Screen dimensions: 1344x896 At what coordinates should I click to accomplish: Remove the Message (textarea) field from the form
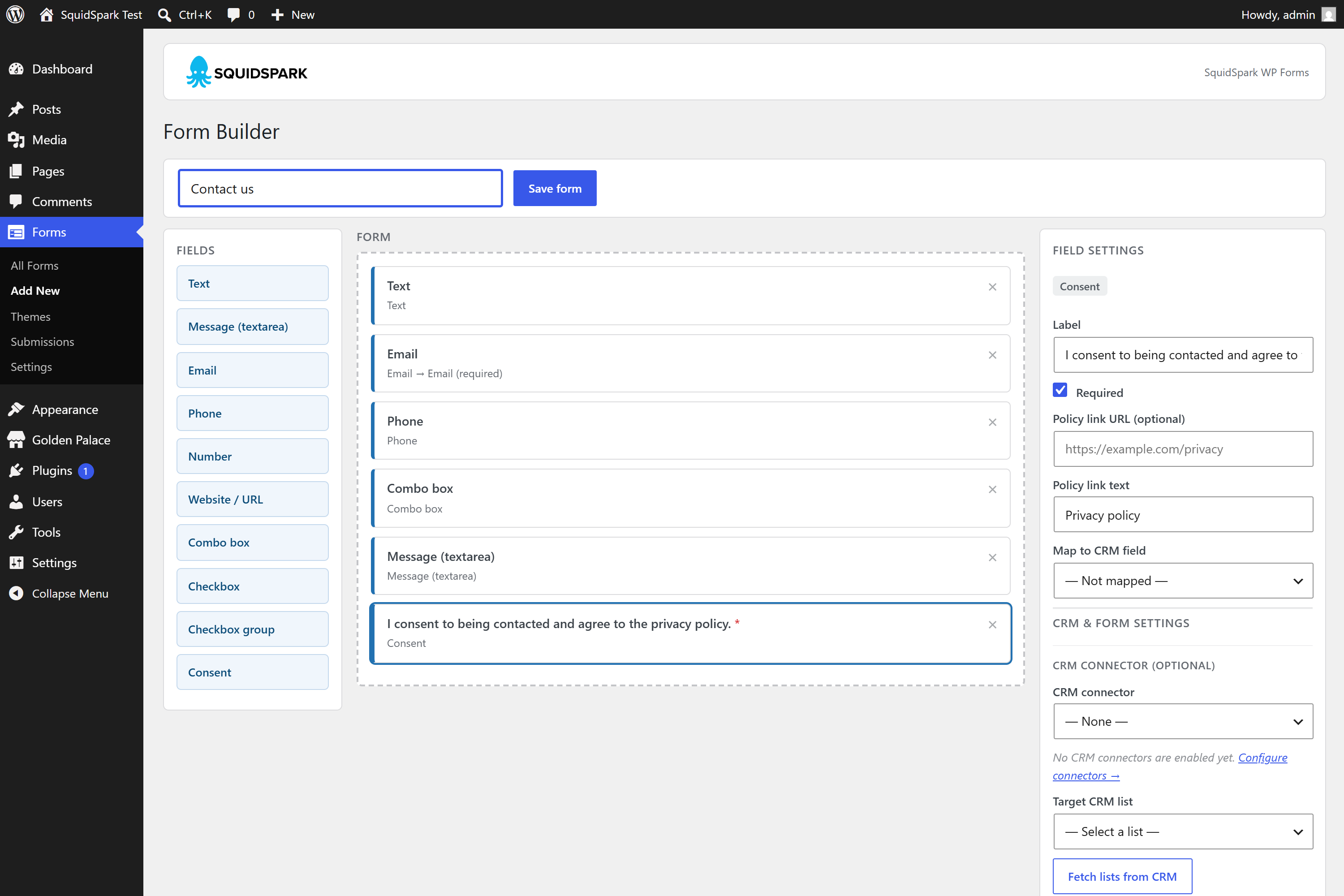993,558
